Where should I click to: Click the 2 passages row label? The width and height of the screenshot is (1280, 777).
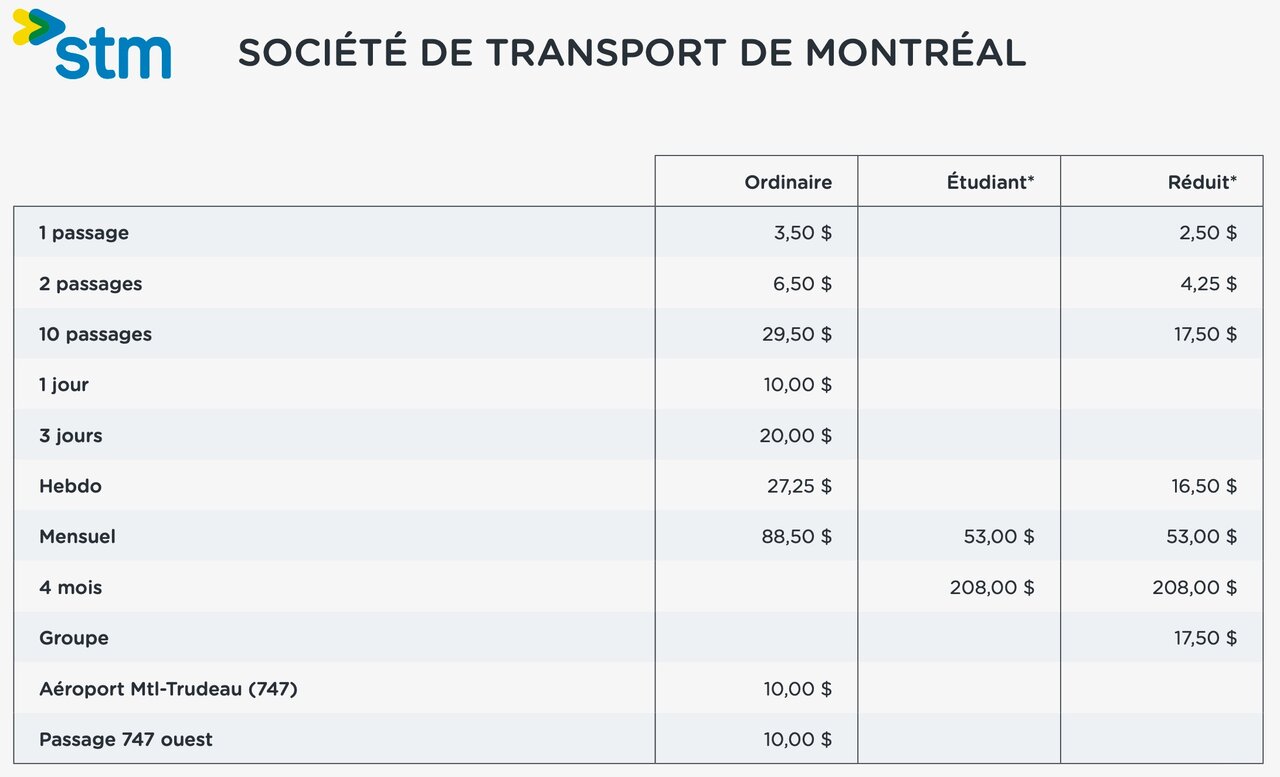tap(91, 284)
